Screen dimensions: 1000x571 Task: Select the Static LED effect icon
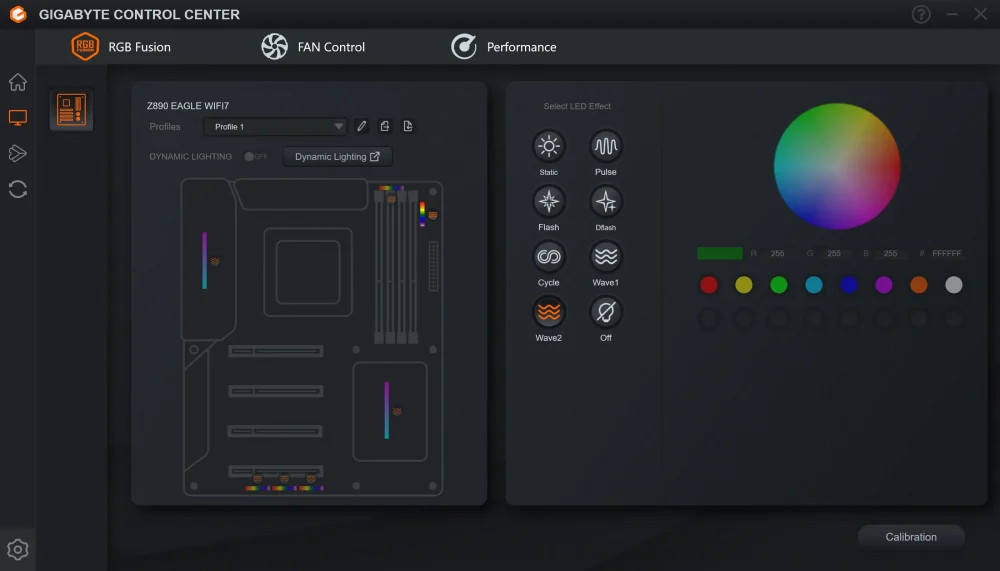[548, 146]
